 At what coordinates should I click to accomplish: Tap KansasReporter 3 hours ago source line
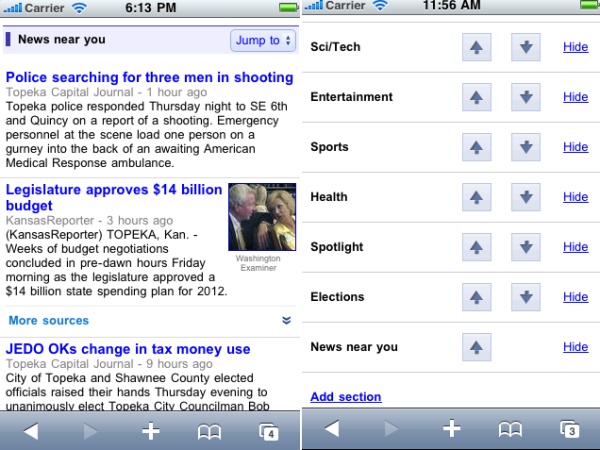click(x=89, y=220)
